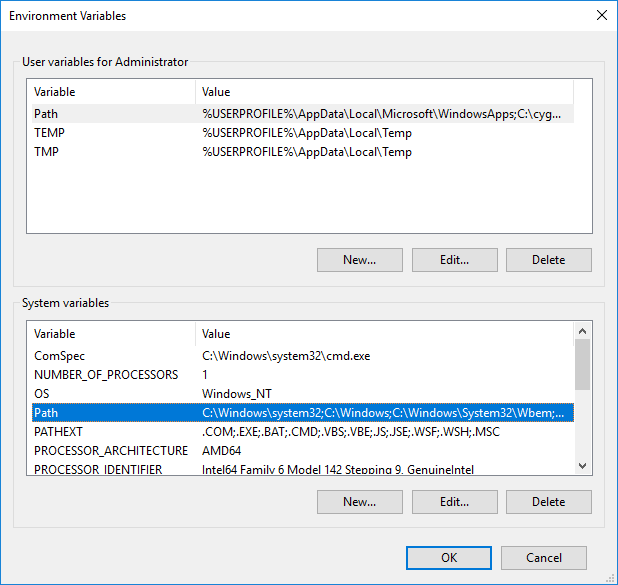618x585 pixels.
Task: Click Edit button under user variables
Action: 454,260
